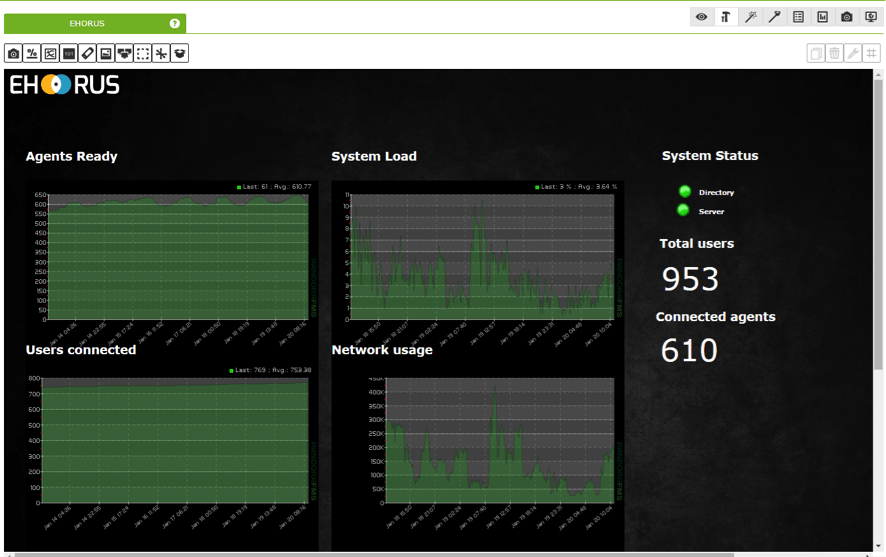
Task: Click the scrollbar up arrow
Action: (878, 74)
